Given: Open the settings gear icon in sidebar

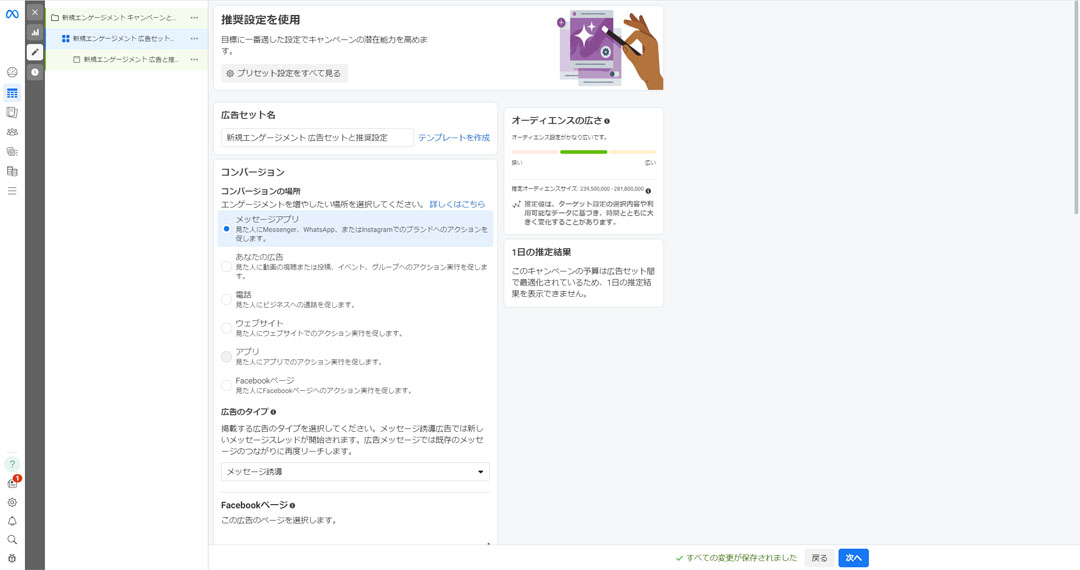Looking at the screenshot, I should coord(12,503).
